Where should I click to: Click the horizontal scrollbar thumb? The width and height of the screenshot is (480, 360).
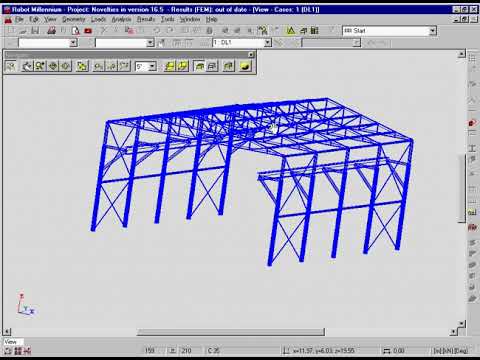click(231, 332)
